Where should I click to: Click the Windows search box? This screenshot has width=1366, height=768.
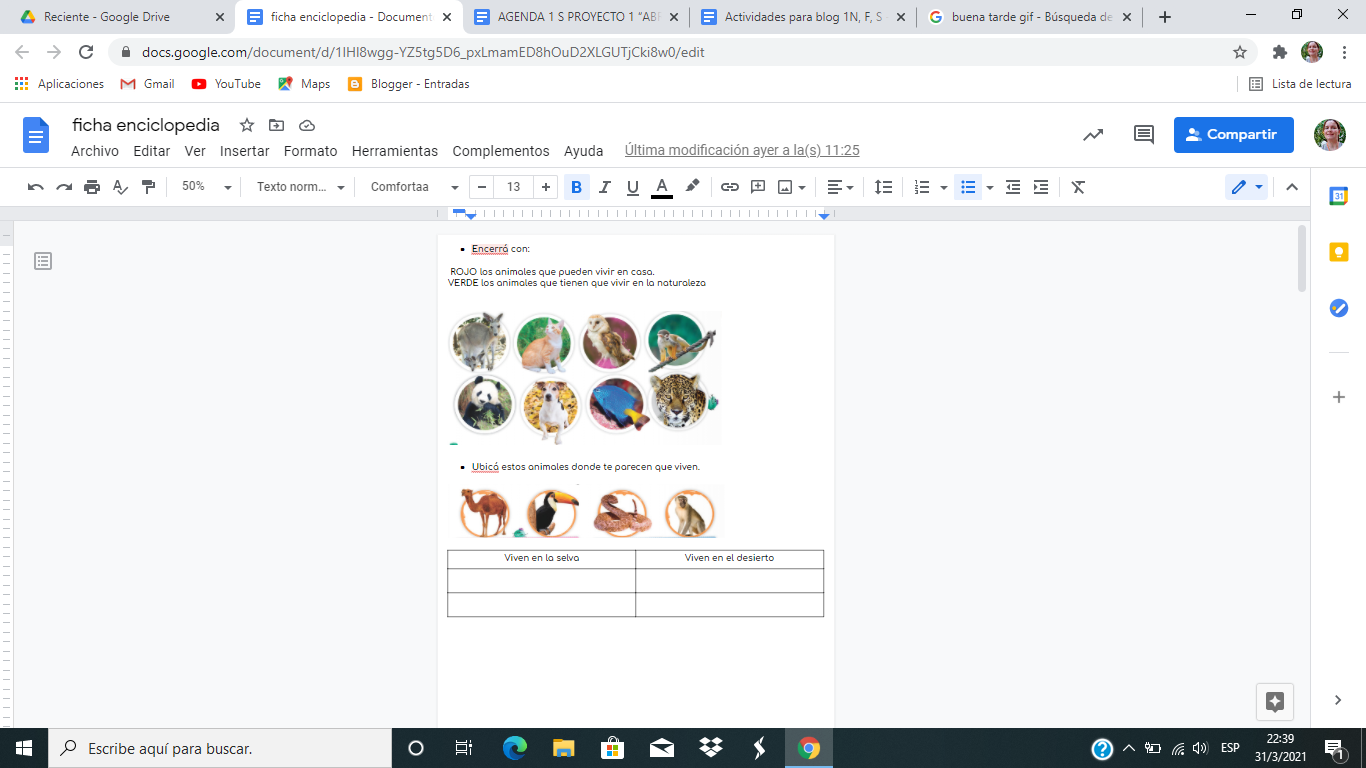click(221, 748)
